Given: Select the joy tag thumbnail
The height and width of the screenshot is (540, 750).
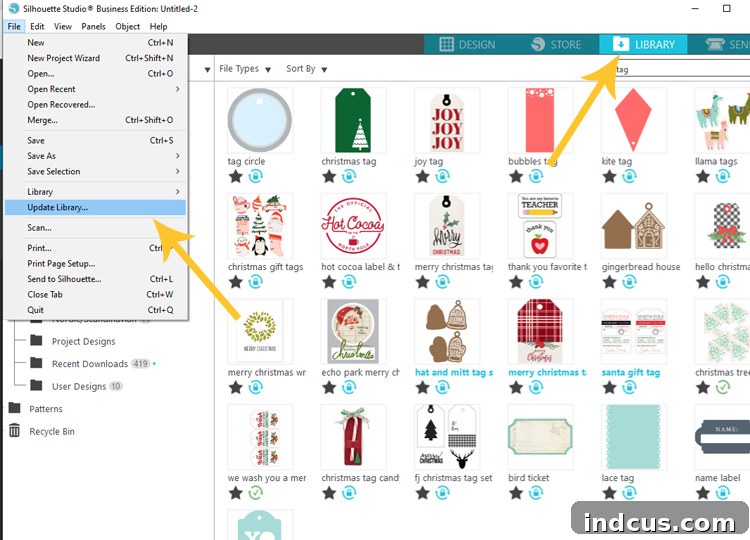Looking at the screenshot, I should click(447, 121).
